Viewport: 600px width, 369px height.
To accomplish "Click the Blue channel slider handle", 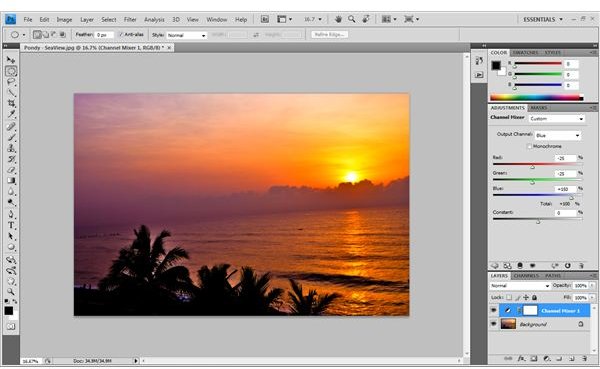I will click(x=571, y=198).
